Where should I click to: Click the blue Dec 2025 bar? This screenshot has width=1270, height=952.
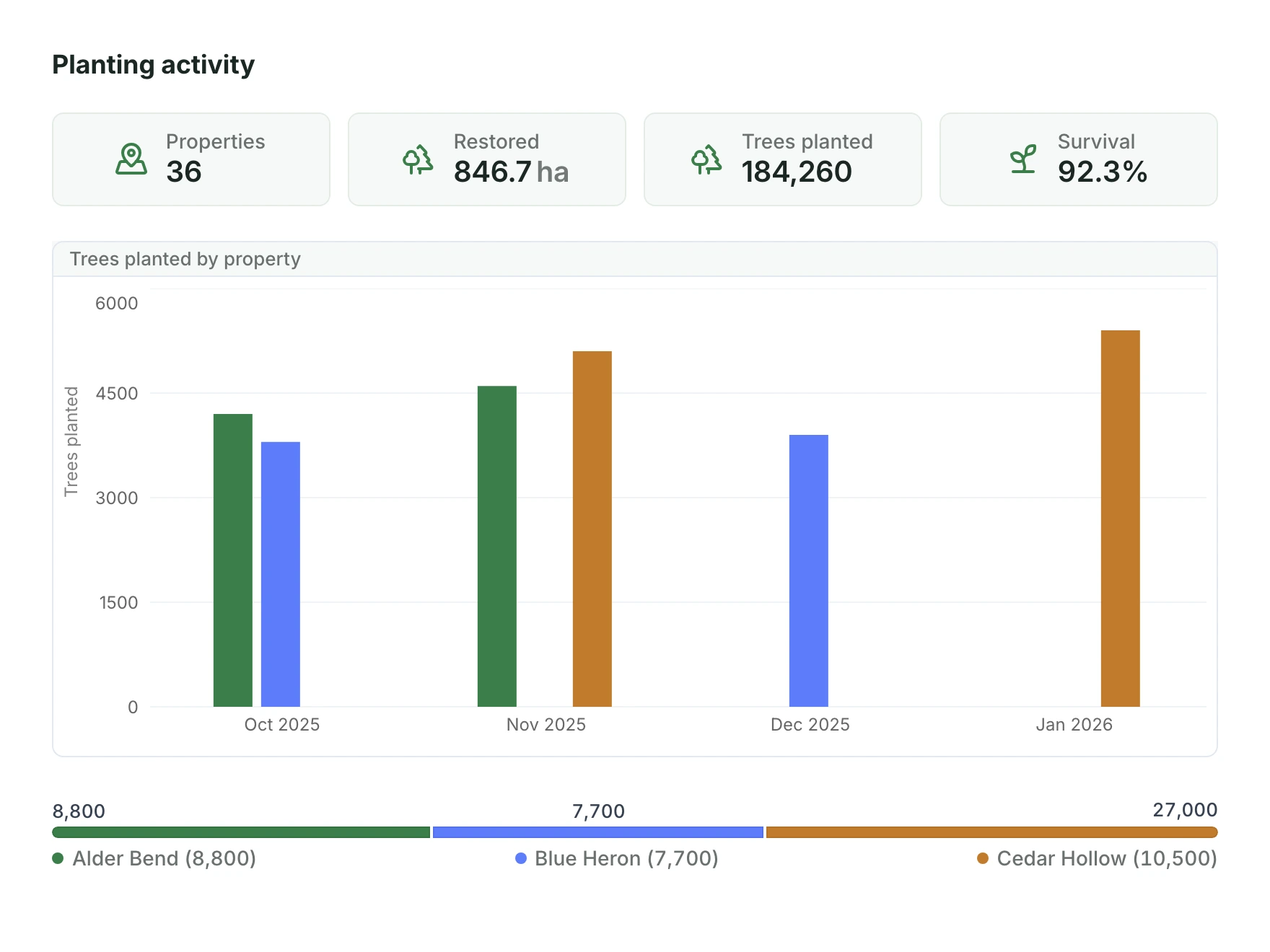(809, 570)
